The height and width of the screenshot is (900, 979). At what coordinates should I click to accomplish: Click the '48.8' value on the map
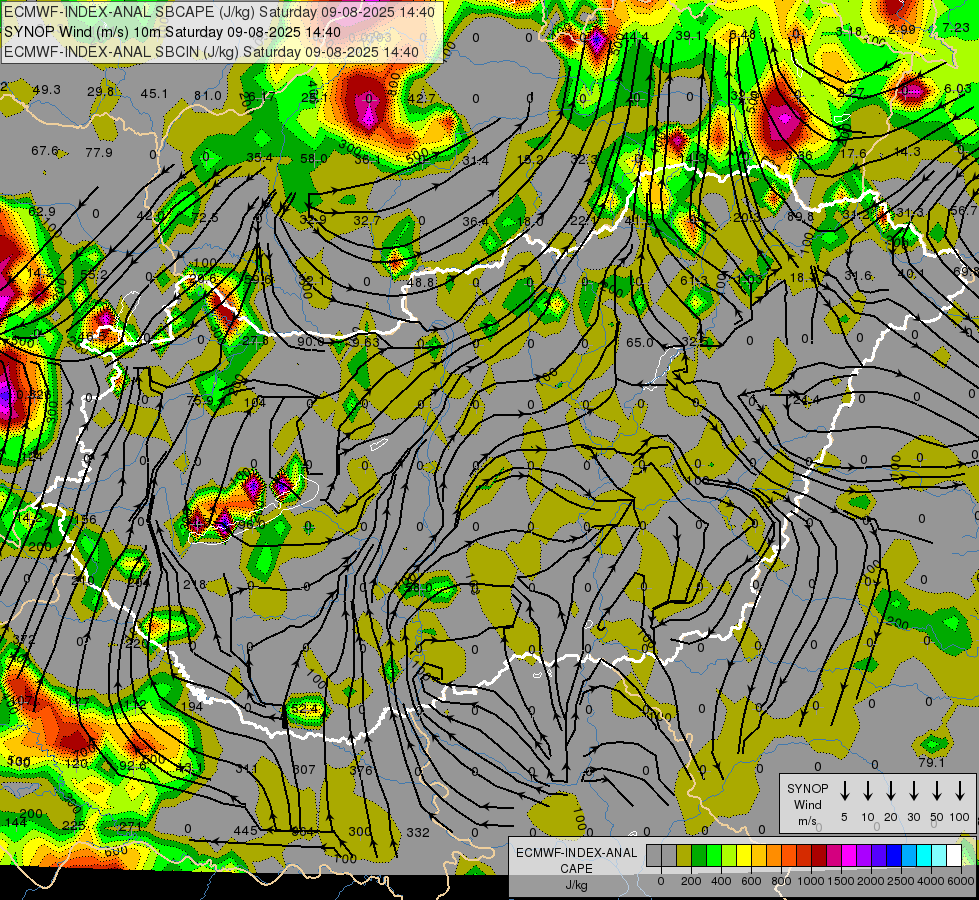click(420, 282)
